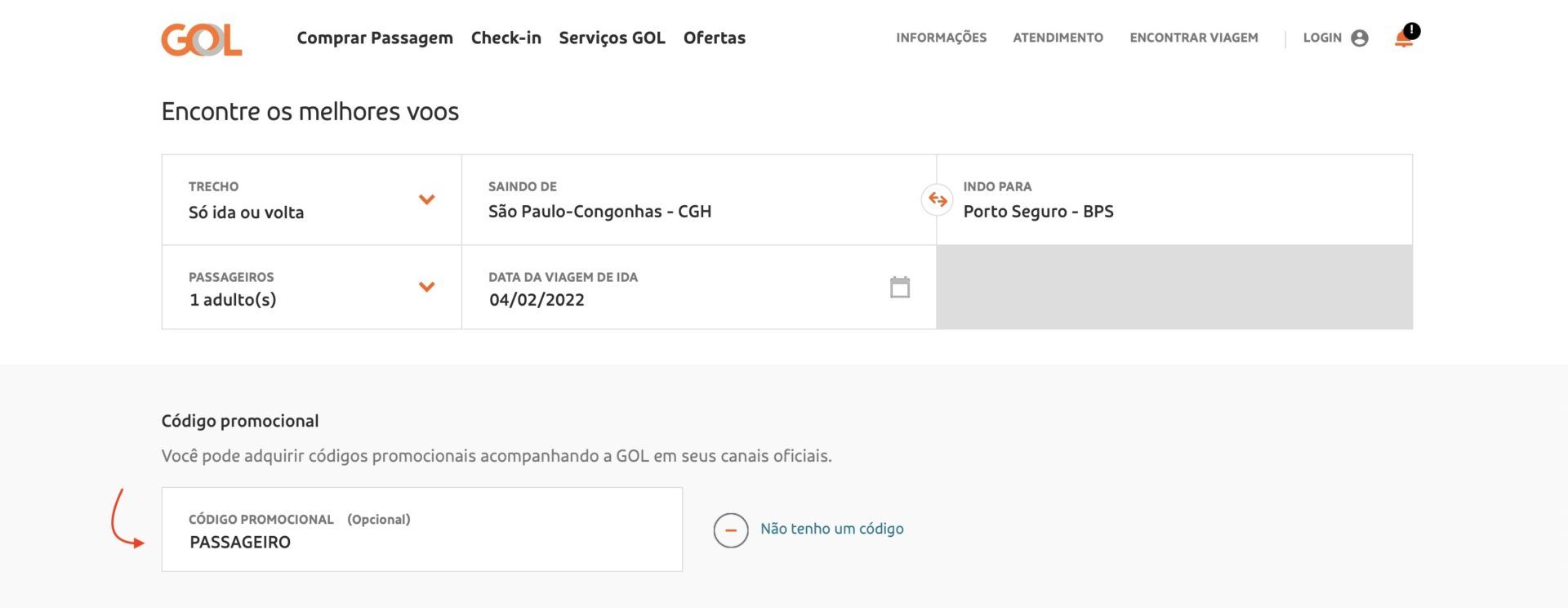Open the calendar date picker icon
1568x608 pixels.
point(900,287)
